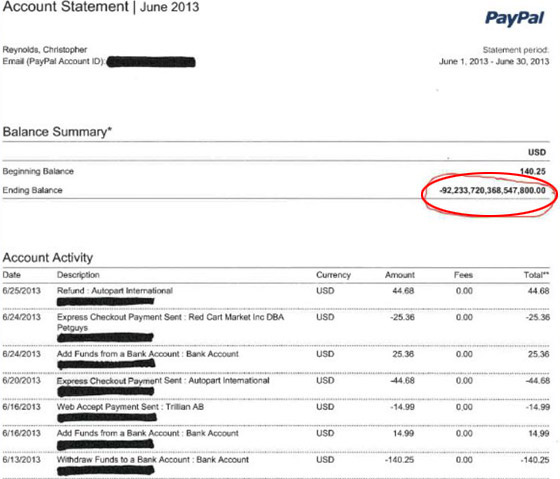Screen dimensions: 560x479
Task: Click the Date column header
Action: coord(11,275)
